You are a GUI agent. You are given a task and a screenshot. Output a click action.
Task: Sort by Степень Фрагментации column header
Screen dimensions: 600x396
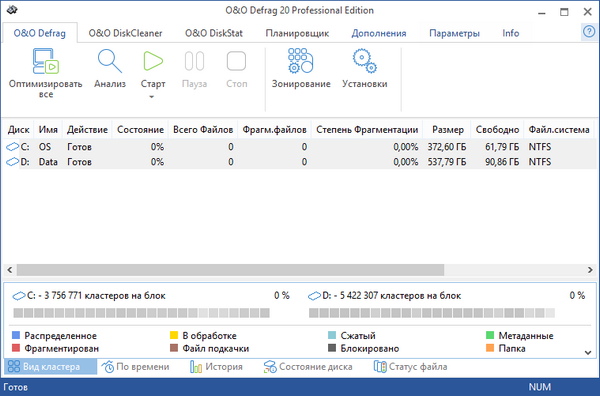point(367,130)
